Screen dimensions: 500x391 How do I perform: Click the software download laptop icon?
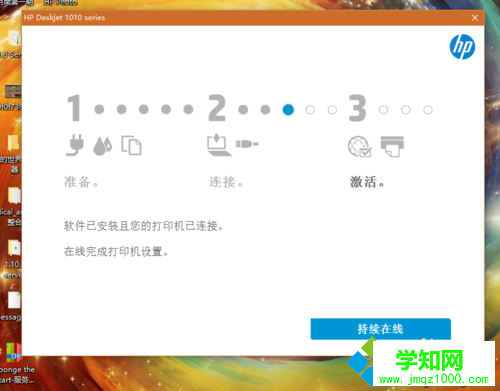coord(219,145)
